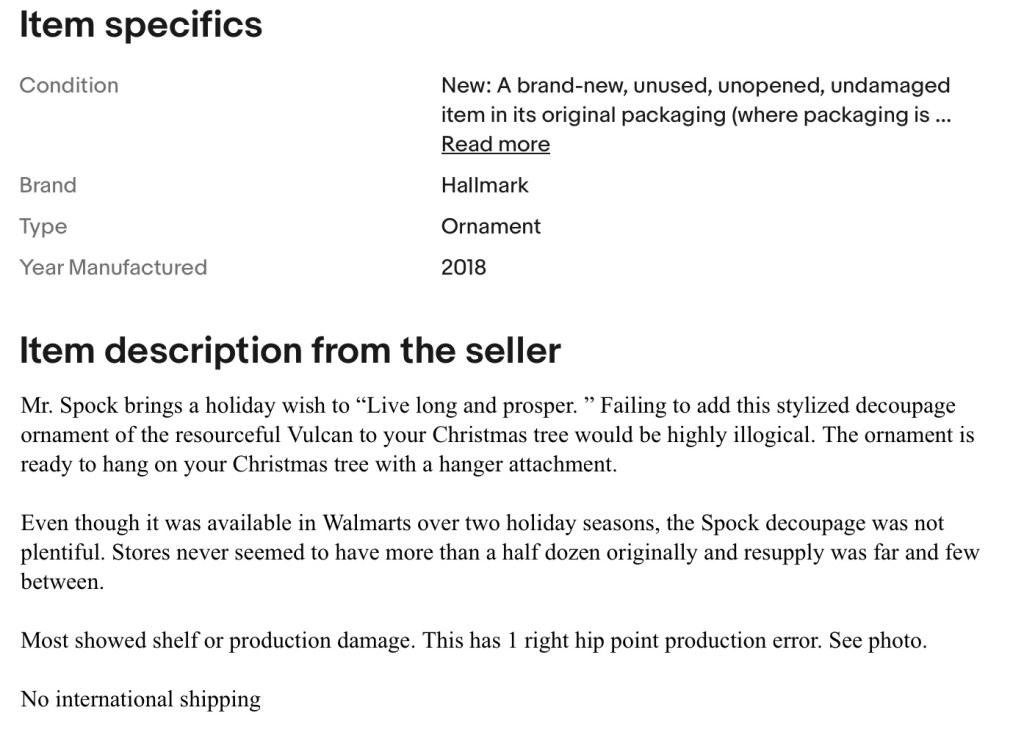Click the No international shipping note
Image resolution: width=1024 pixels, height=749 pixels.
pos(141,699)
